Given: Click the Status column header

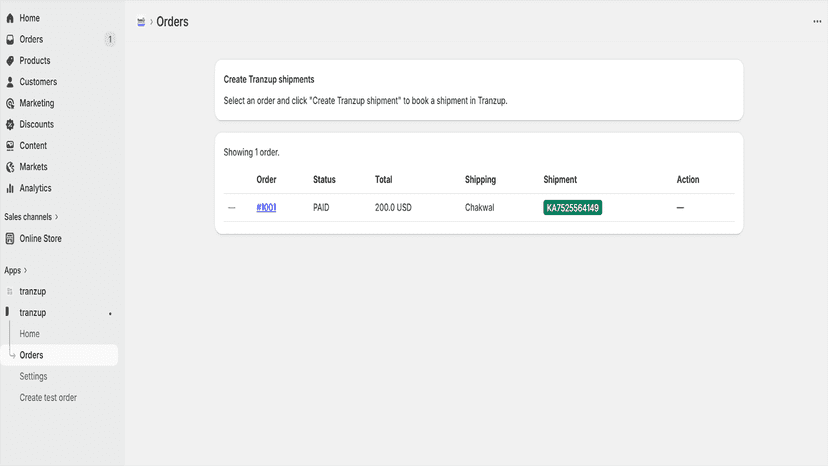Looking at the screenshot, I should [x=324, y=180].
